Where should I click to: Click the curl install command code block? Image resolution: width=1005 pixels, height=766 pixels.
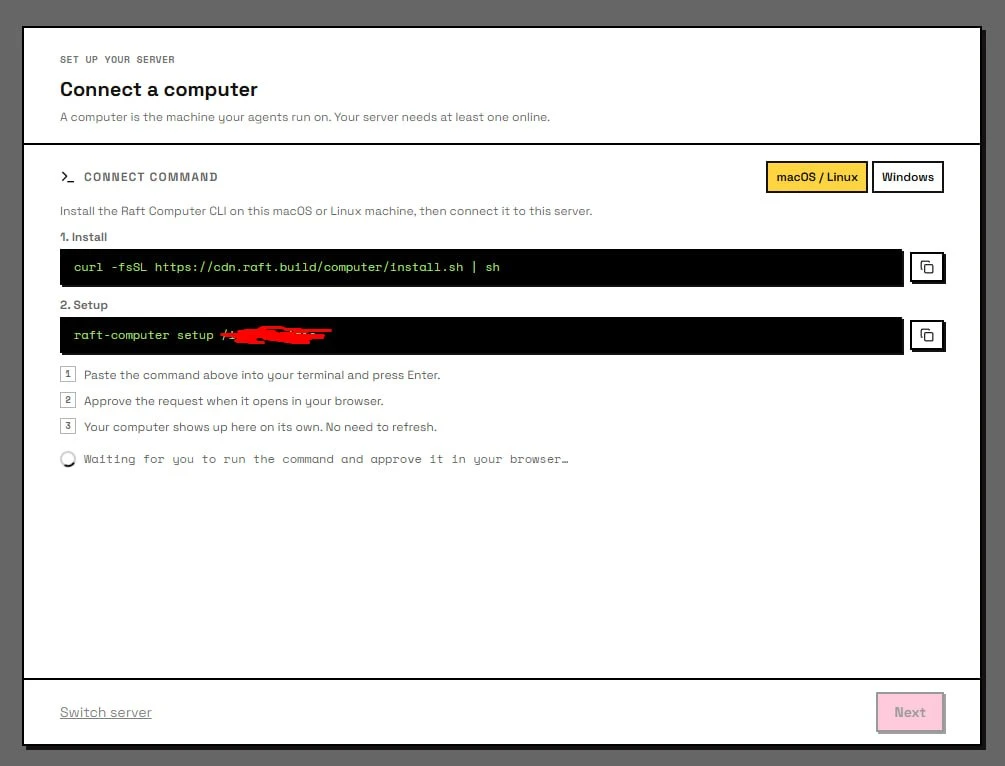[481, 267]
